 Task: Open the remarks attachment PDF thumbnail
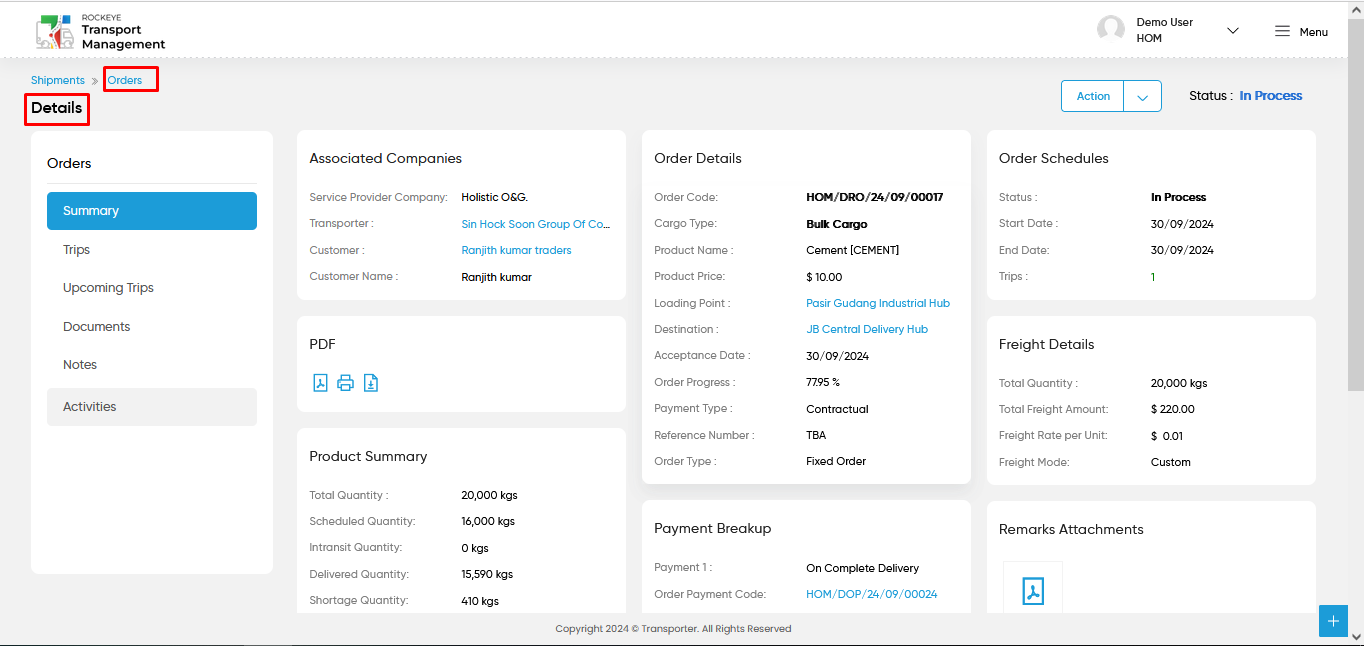[x=1033, y=591]
